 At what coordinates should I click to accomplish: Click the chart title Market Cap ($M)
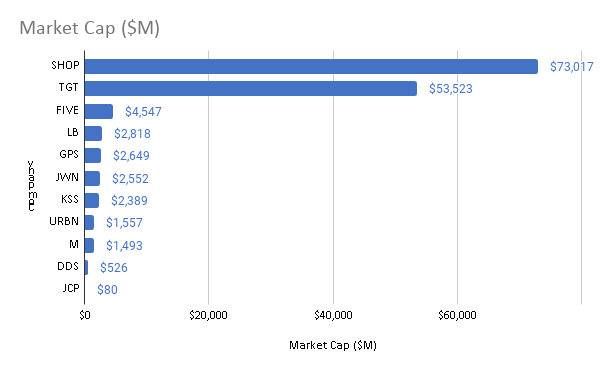click(90, 28)
